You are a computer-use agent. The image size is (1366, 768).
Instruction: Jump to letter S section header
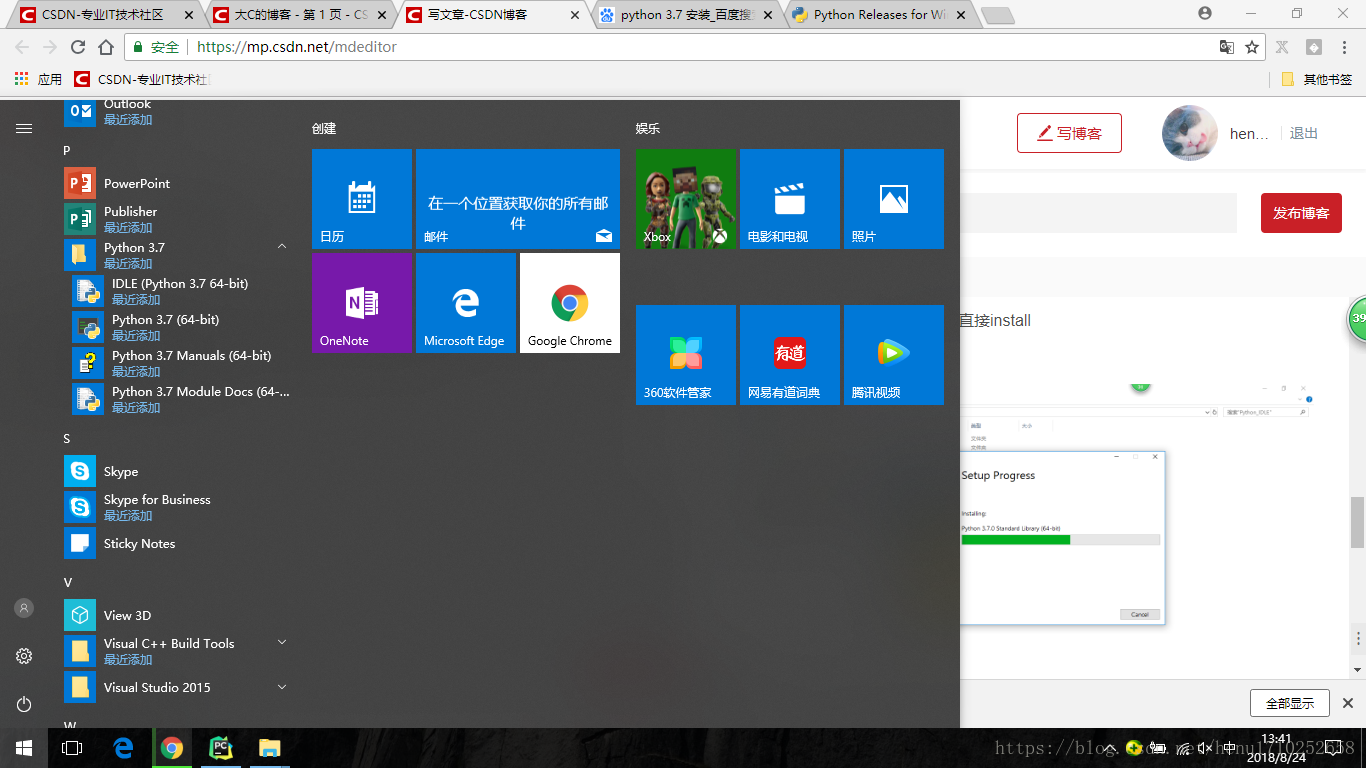67,439
